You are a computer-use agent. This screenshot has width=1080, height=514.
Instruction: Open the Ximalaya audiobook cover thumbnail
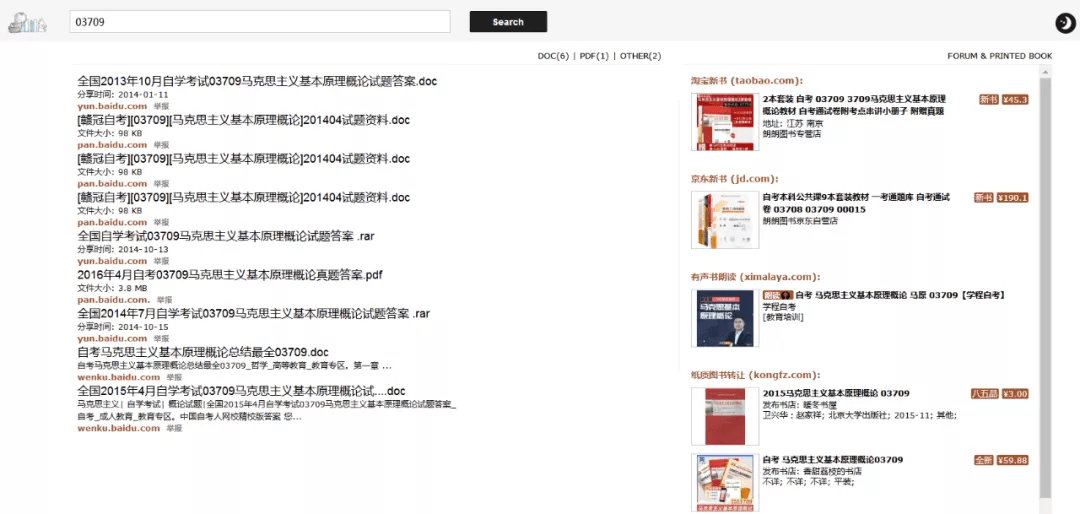coord(725,318)
